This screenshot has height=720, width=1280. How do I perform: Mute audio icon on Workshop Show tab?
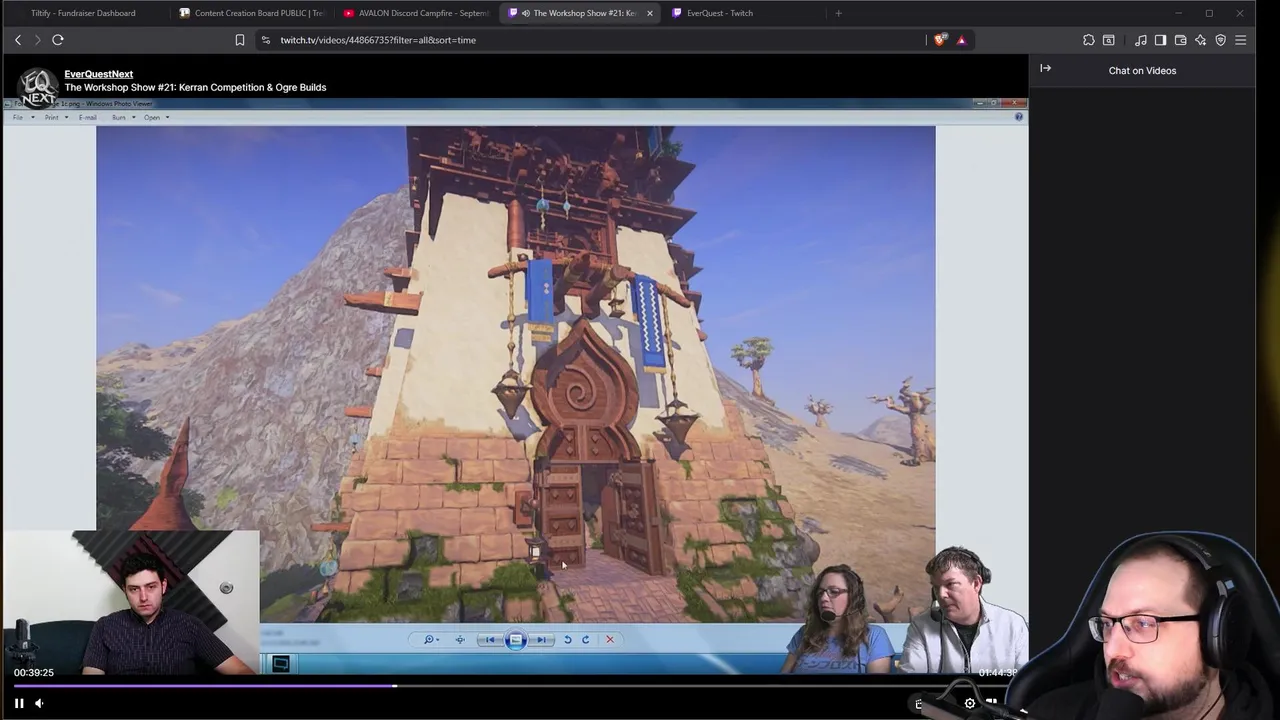pyautogui.click(x=526, y=13)
